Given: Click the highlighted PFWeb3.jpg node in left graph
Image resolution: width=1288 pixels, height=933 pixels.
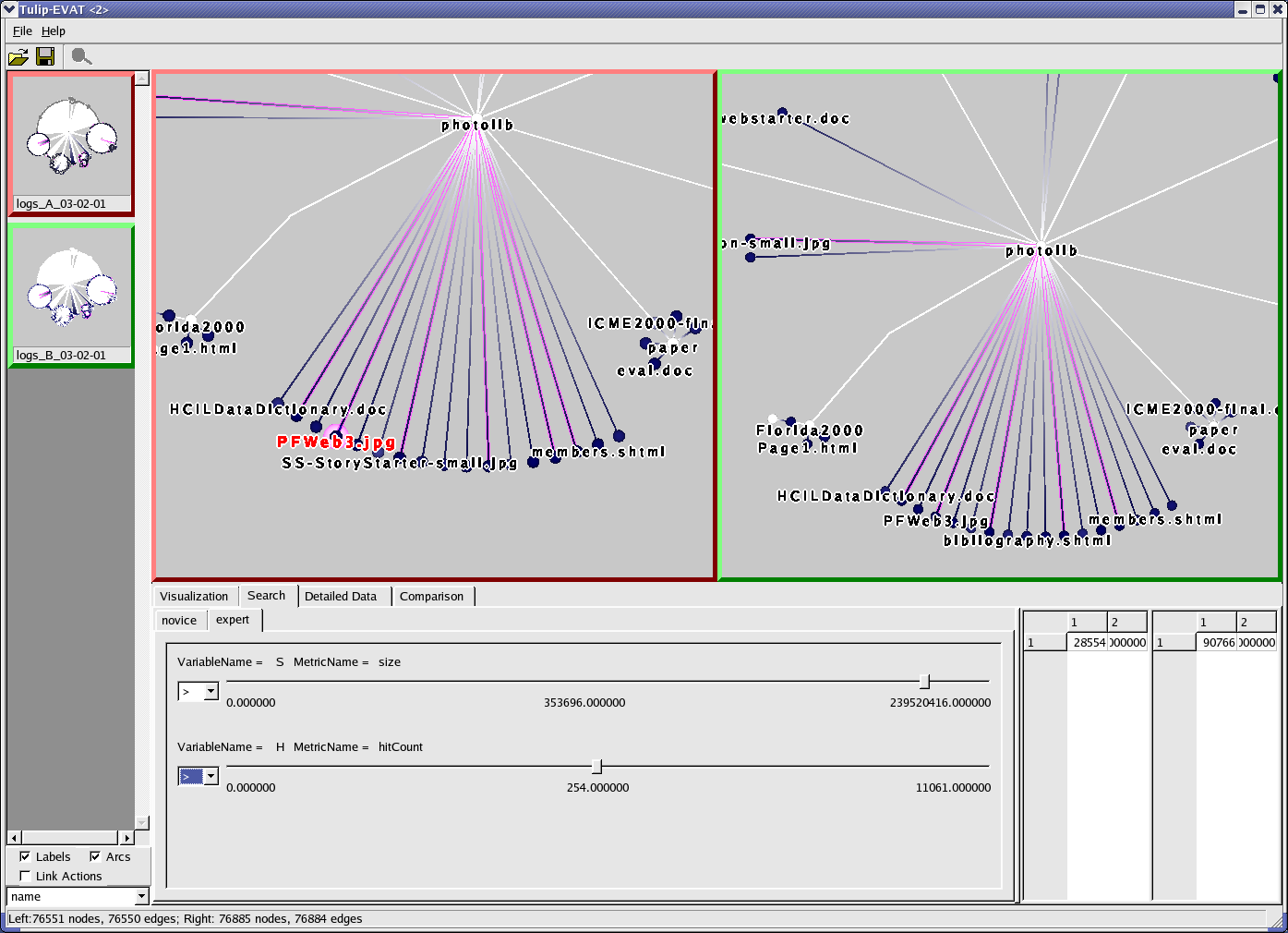Looking at the screenshot, I should (x=335, y=436).
